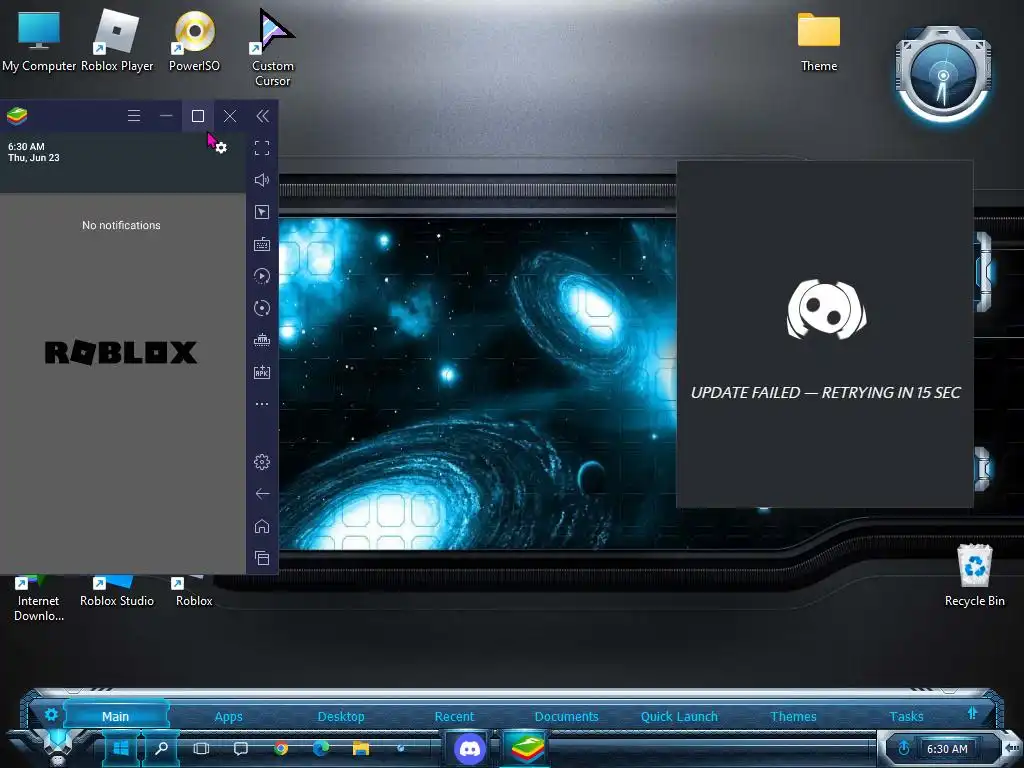Select Roblox Player desktop shortcut
1024x768 pixels.
click(117, 40)
